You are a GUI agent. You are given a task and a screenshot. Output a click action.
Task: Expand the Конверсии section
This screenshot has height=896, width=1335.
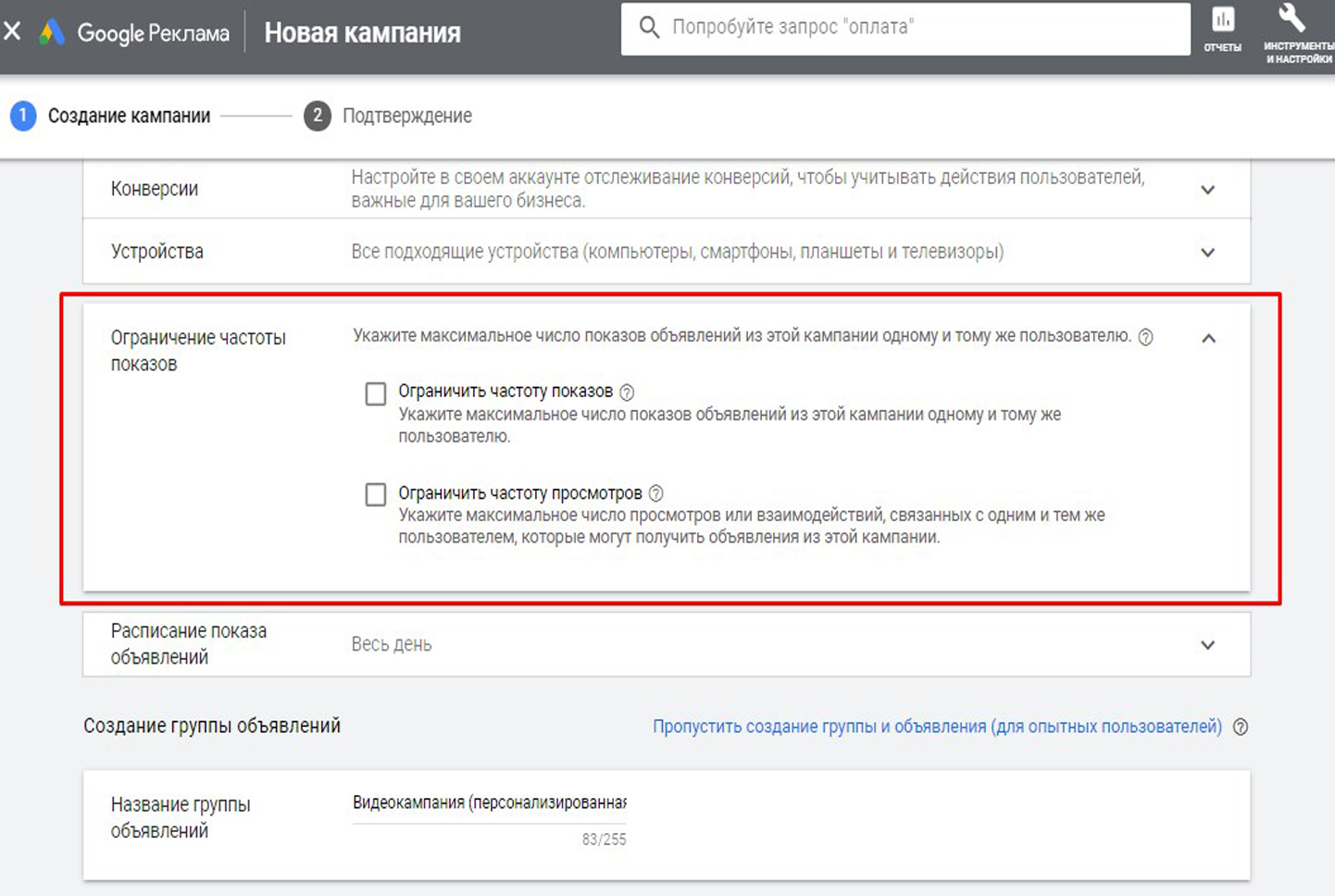coord(1207,190)
